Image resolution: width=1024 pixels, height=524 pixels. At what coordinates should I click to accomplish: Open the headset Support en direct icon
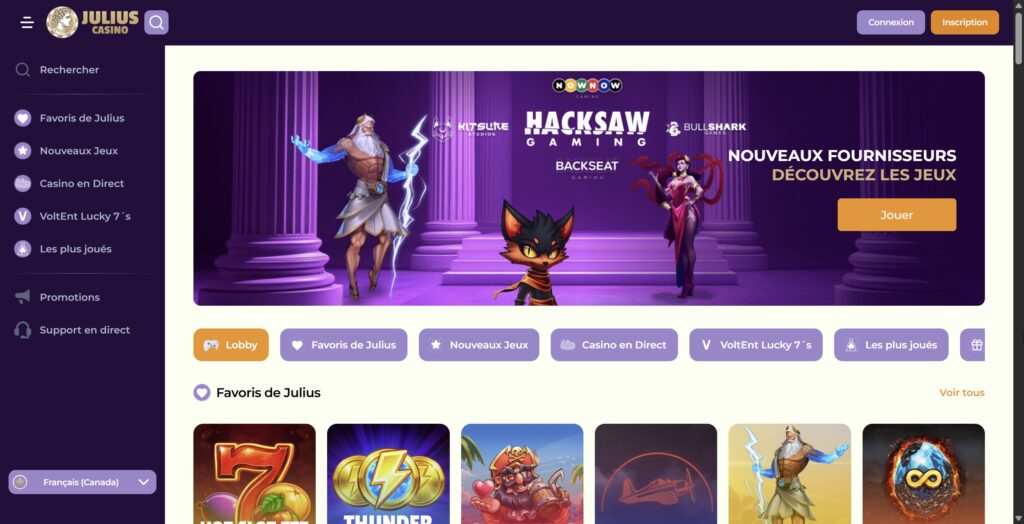[23, 330]
